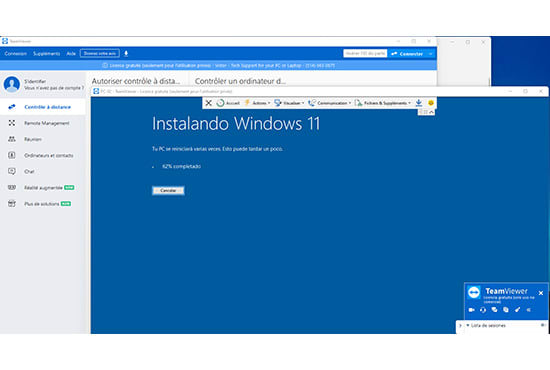
Task: Select Contrôle à distance in sidebar
Action: [x=43, y=107]
